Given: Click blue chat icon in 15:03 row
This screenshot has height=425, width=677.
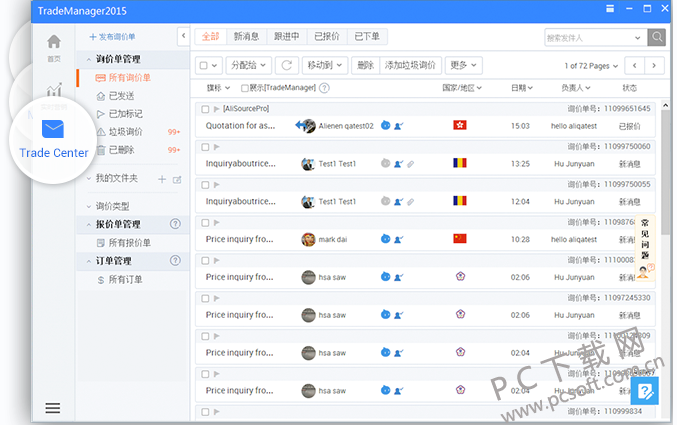Looking at the screenshot, I should [x=386, y=125].
